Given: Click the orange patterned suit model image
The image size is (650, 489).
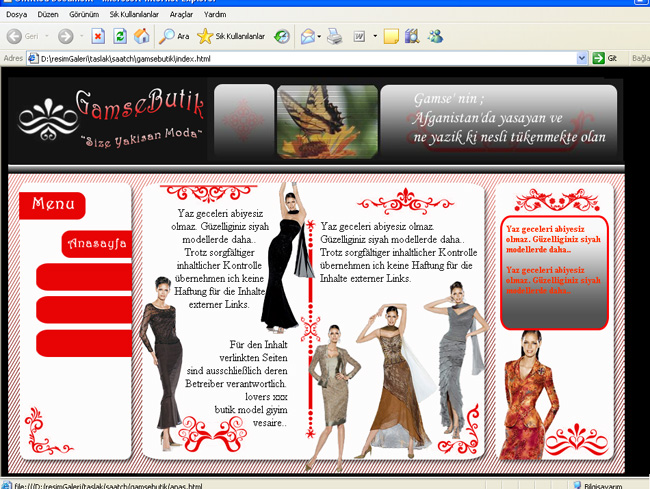Looking at the screenshot, I should 527,396.
